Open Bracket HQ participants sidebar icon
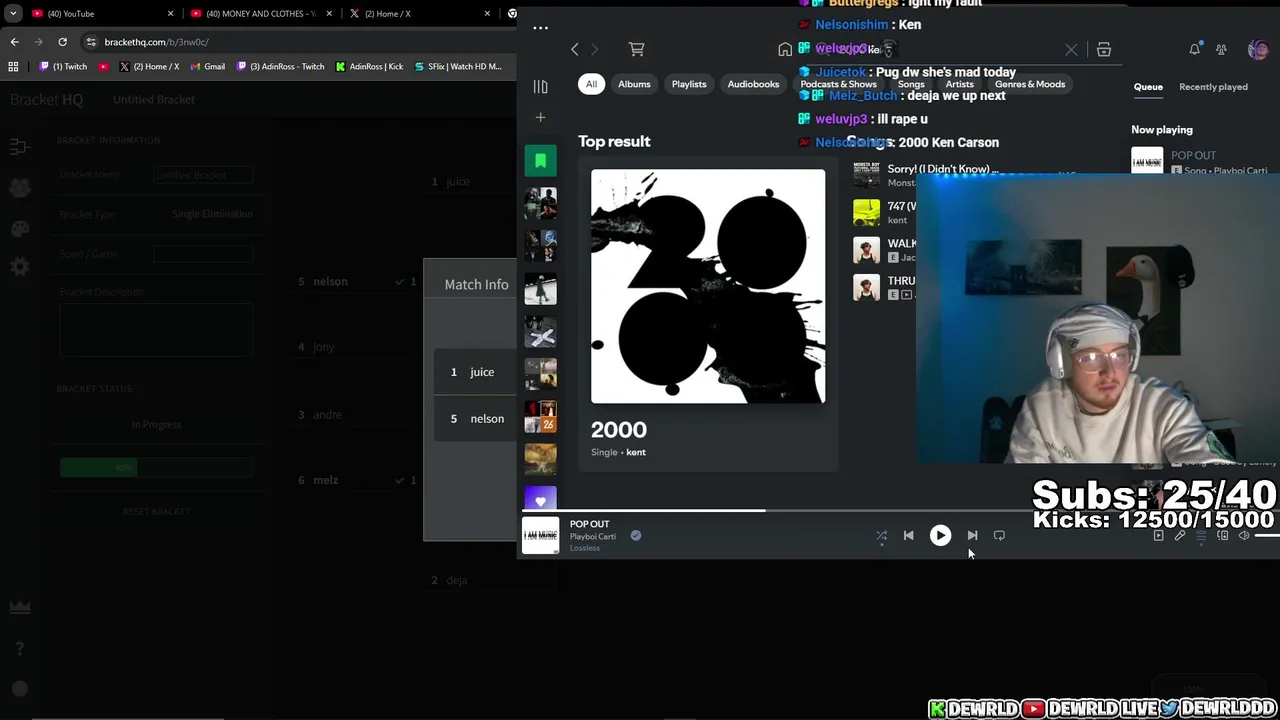This screenshot has height=720, width=1280. coord(19,188)
